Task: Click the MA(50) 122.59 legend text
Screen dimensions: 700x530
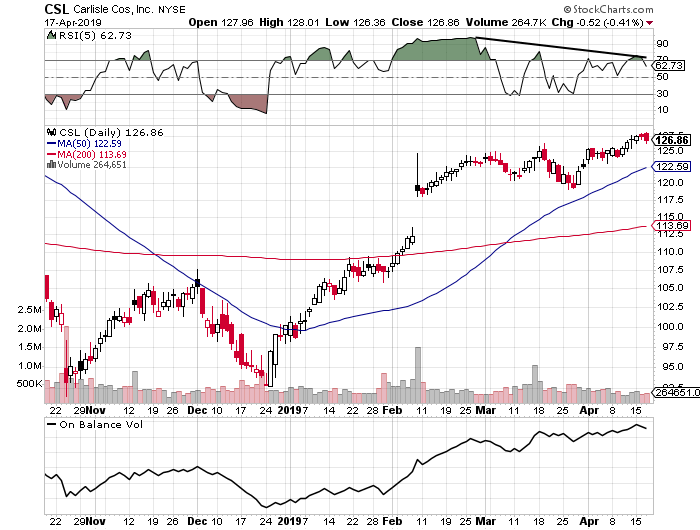Action: click(89, 143)
